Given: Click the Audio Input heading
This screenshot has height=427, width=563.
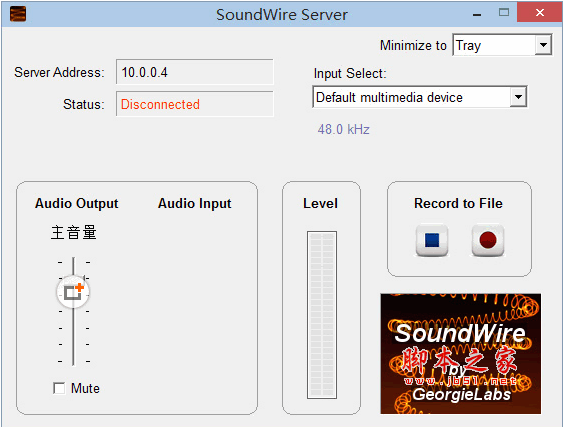Looking at the screenshot, I should pyautogui.click(x=195, y=203).
